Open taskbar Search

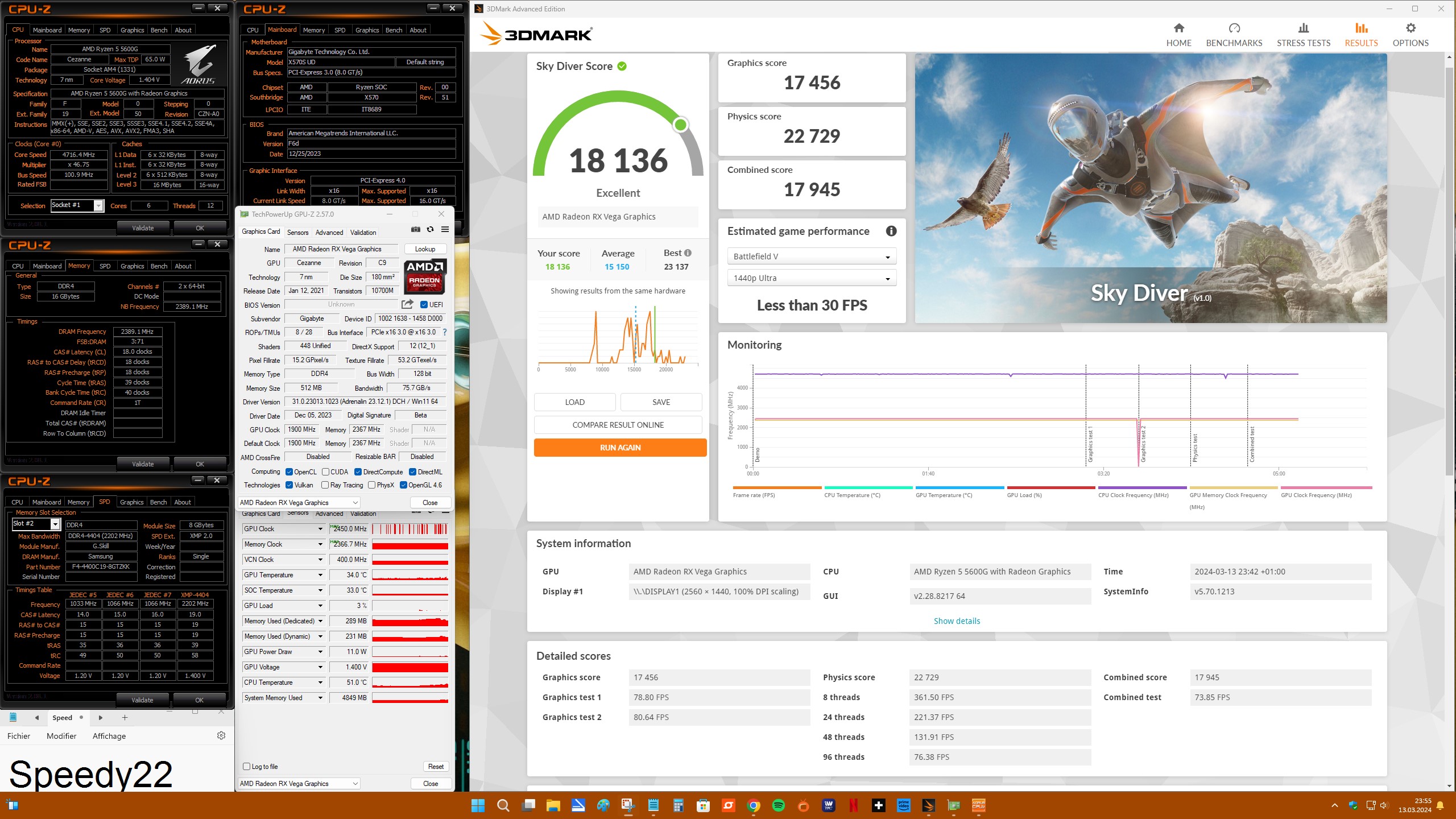(x=503, y=805)
